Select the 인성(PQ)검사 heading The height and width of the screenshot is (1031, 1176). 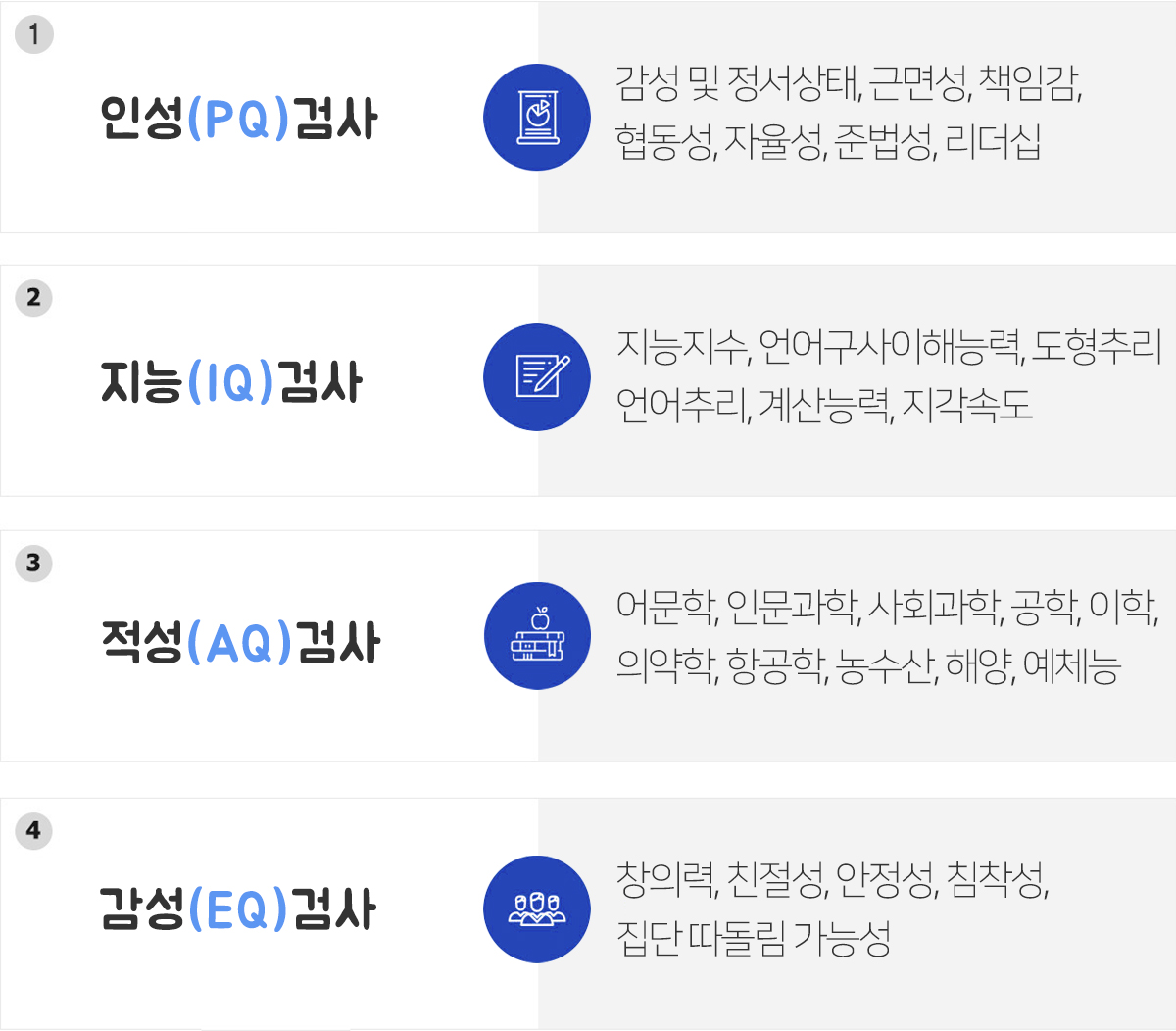pos(238,119)
